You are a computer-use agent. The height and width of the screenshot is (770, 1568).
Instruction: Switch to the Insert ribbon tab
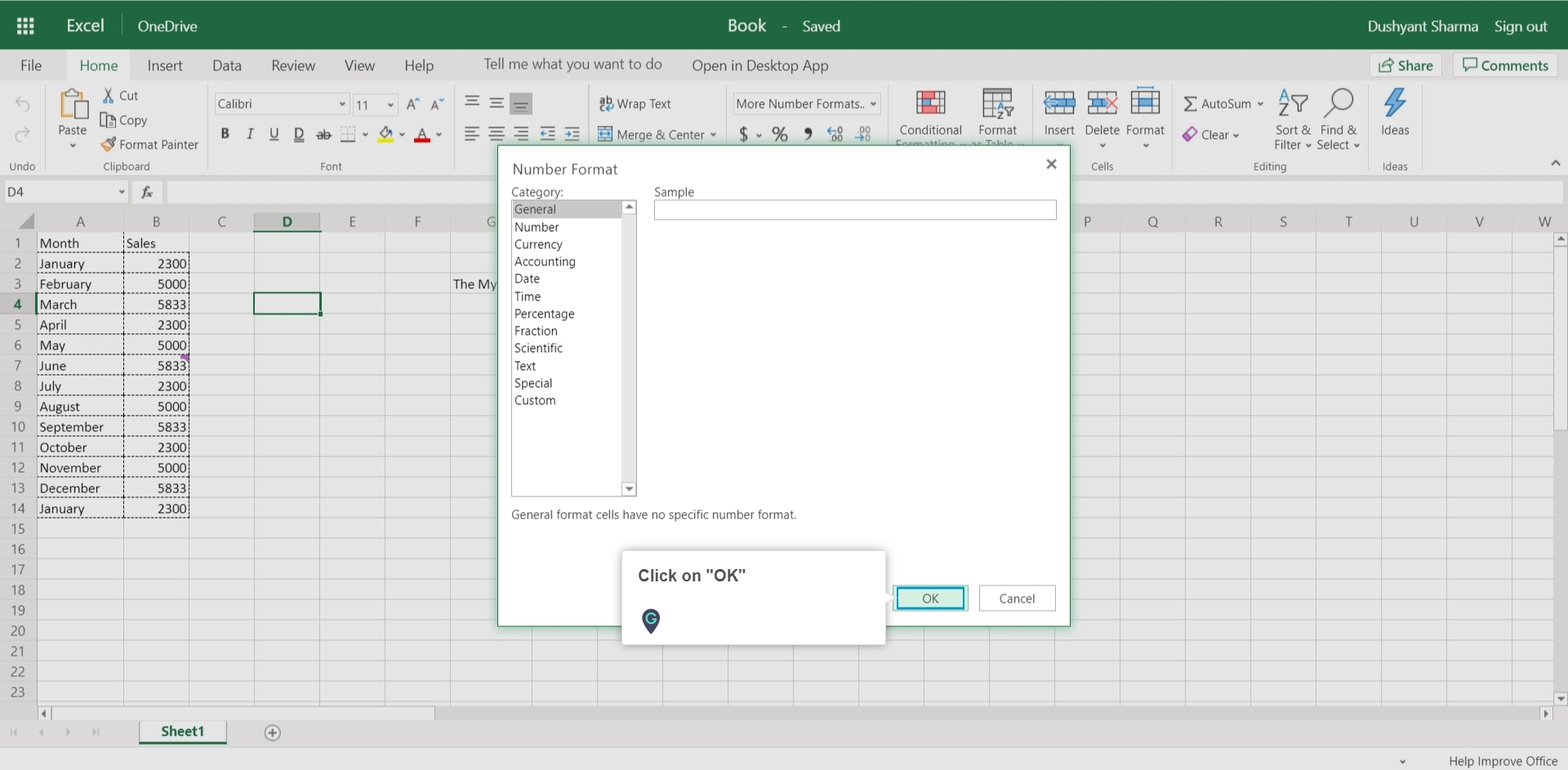point(165,65)
